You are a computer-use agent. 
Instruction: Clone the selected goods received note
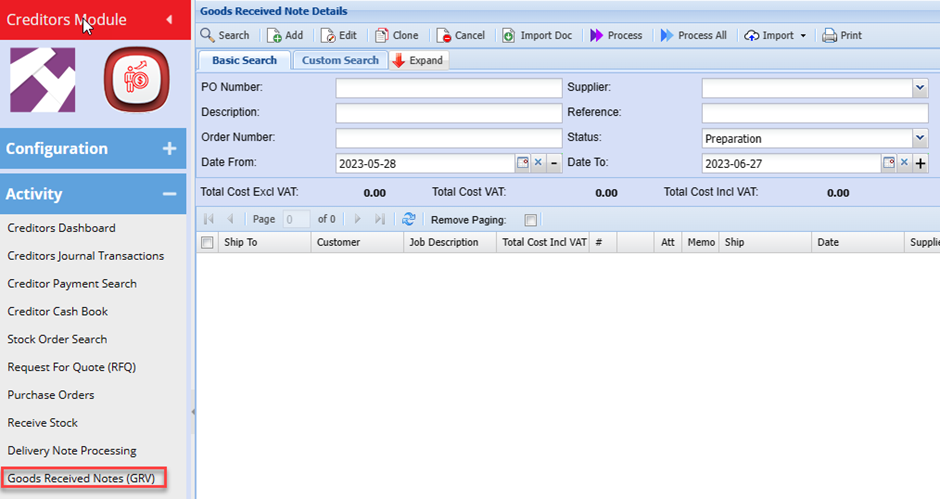coord(396,35)
